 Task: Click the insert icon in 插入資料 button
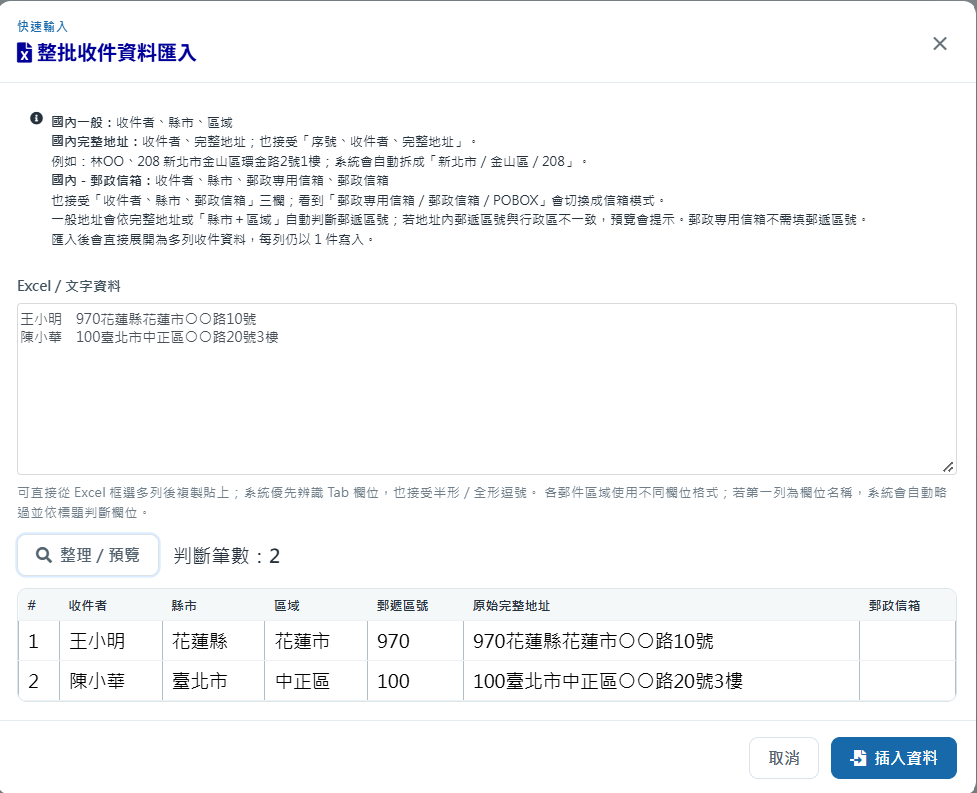[858, 758]
